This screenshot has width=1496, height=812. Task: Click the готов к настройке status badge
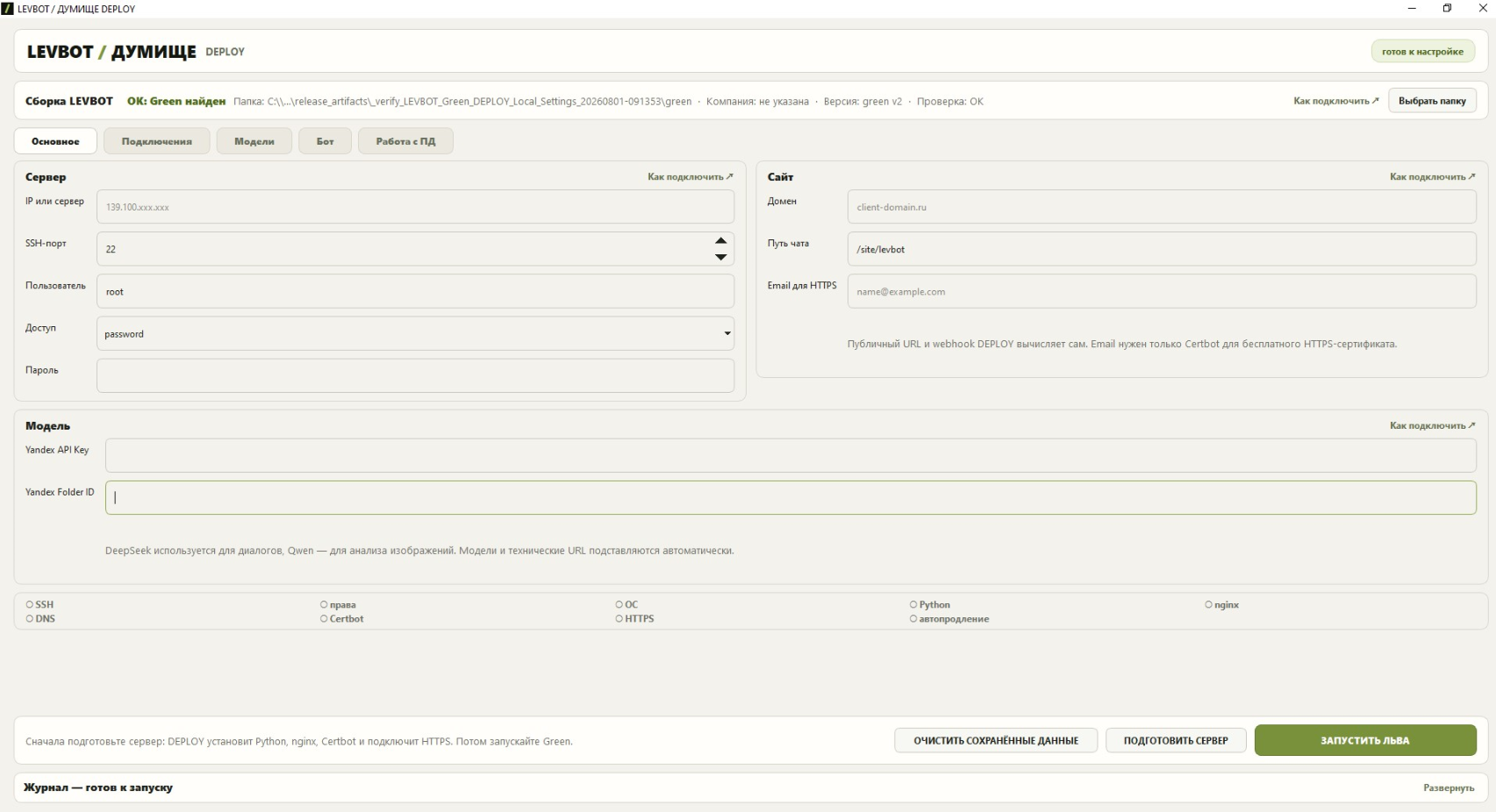1422,52
